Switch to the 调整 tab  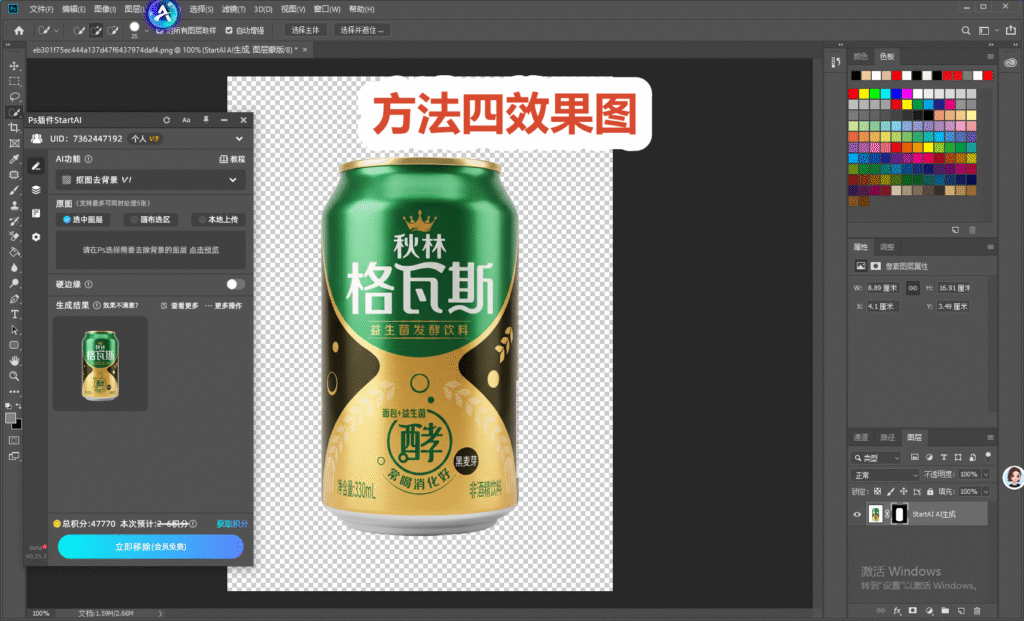[887, 247]
